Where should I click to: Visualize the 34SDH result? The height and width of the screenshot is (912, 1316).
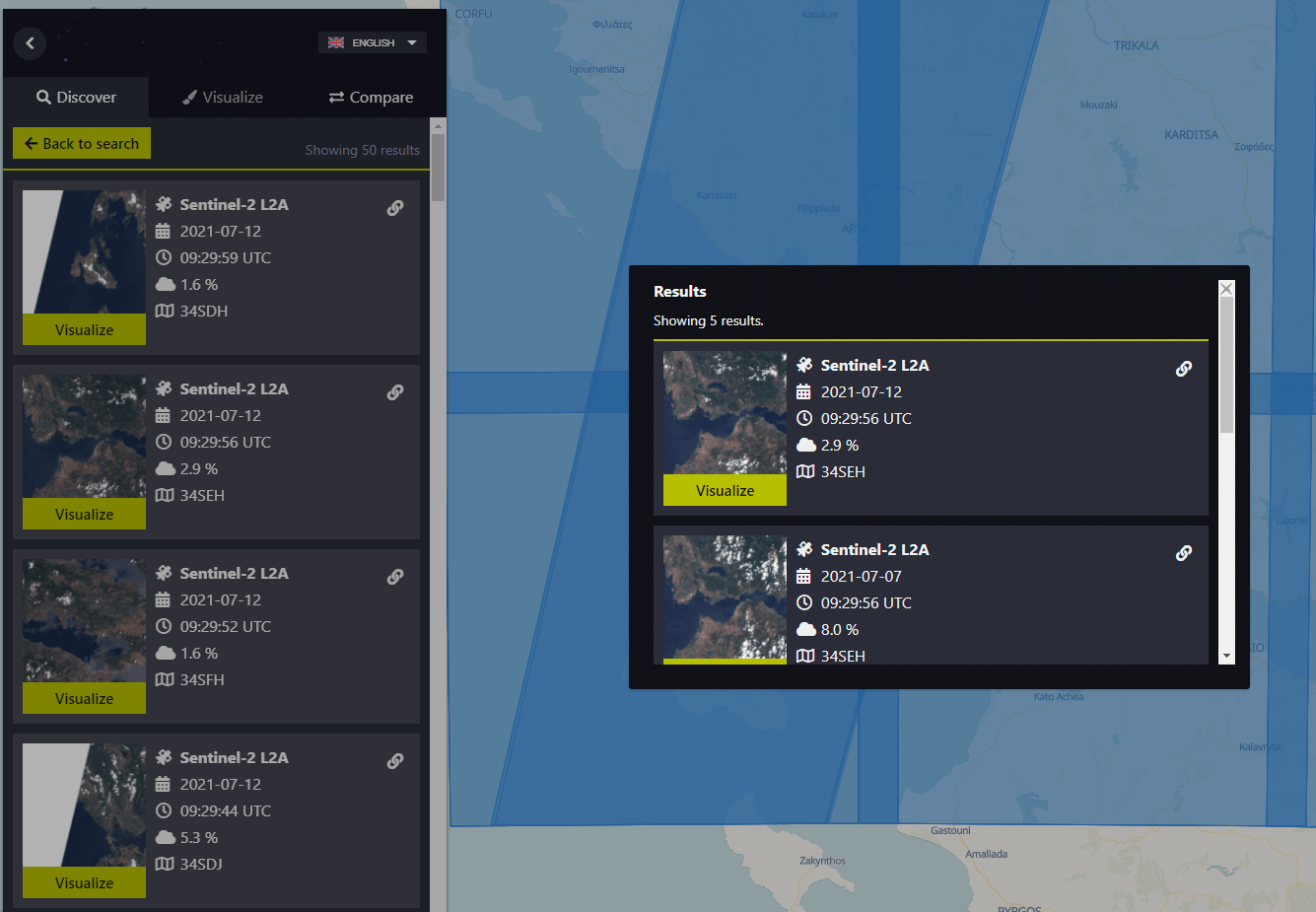tap(84, 329)
